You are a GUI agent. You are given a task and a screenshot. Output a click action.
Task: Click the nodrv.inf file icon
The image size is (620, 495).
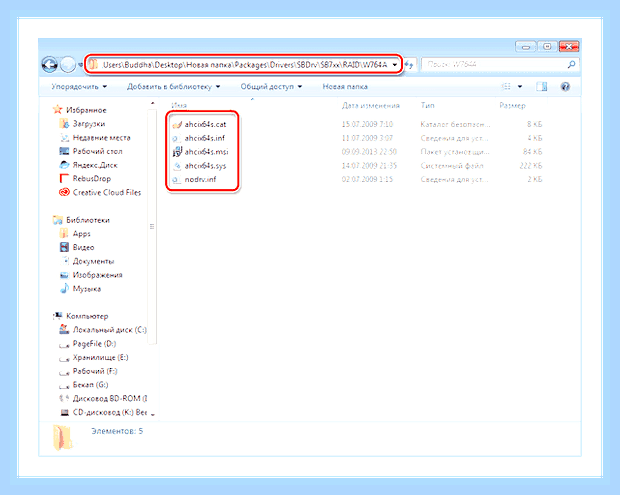pos(177,179)
